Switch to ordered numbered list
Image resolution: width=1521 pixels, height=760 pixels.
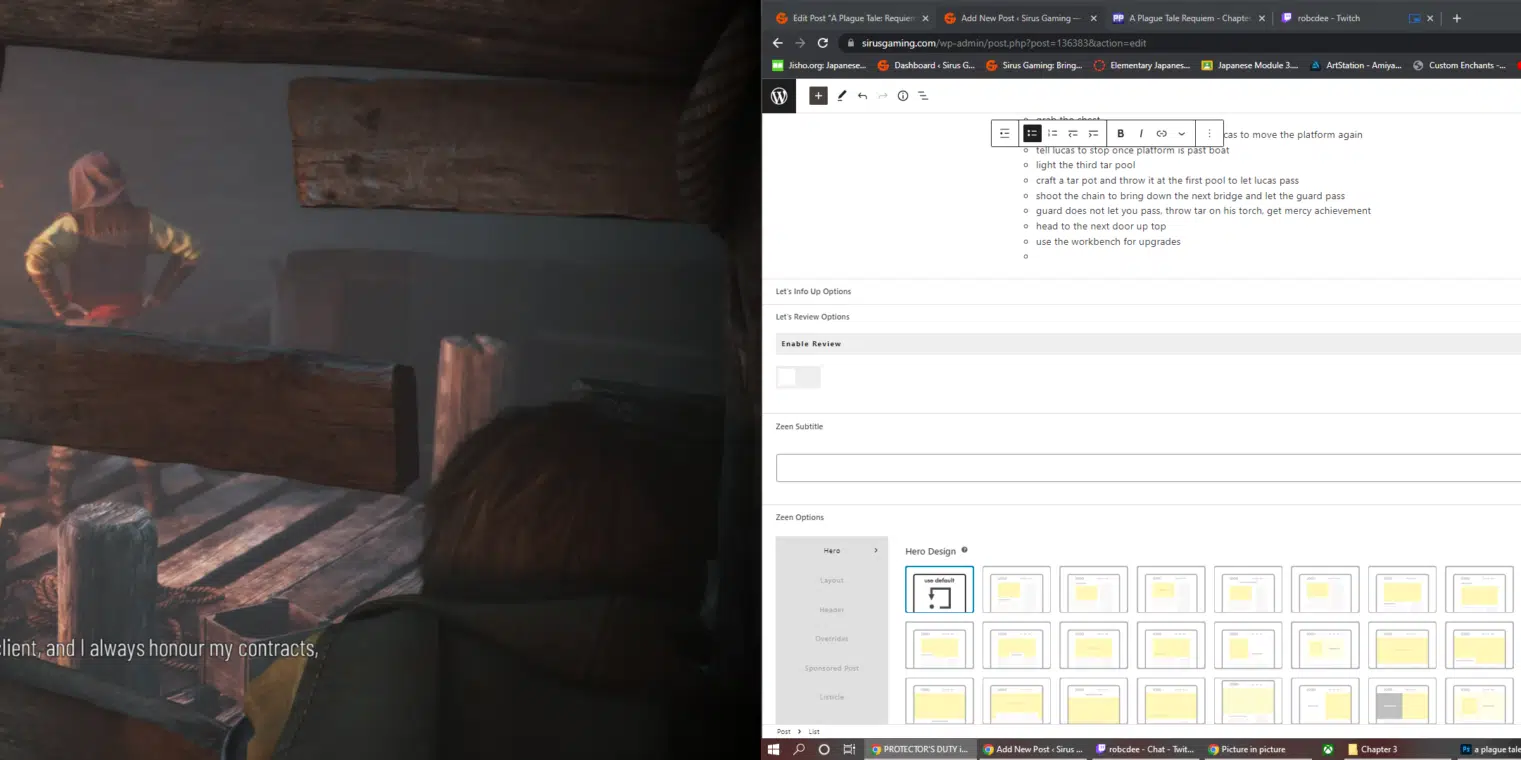1052,133
